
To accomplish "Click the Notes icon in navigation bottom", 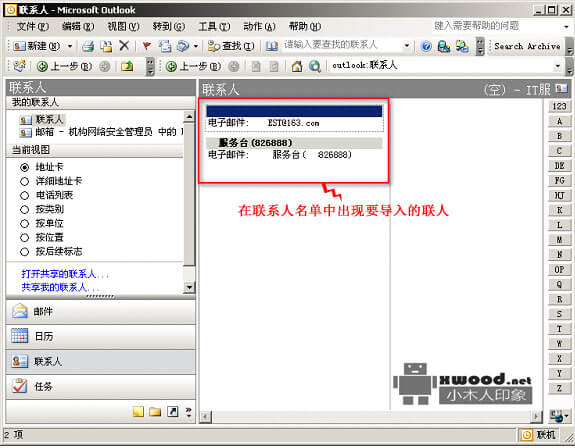I will point(138,412).
